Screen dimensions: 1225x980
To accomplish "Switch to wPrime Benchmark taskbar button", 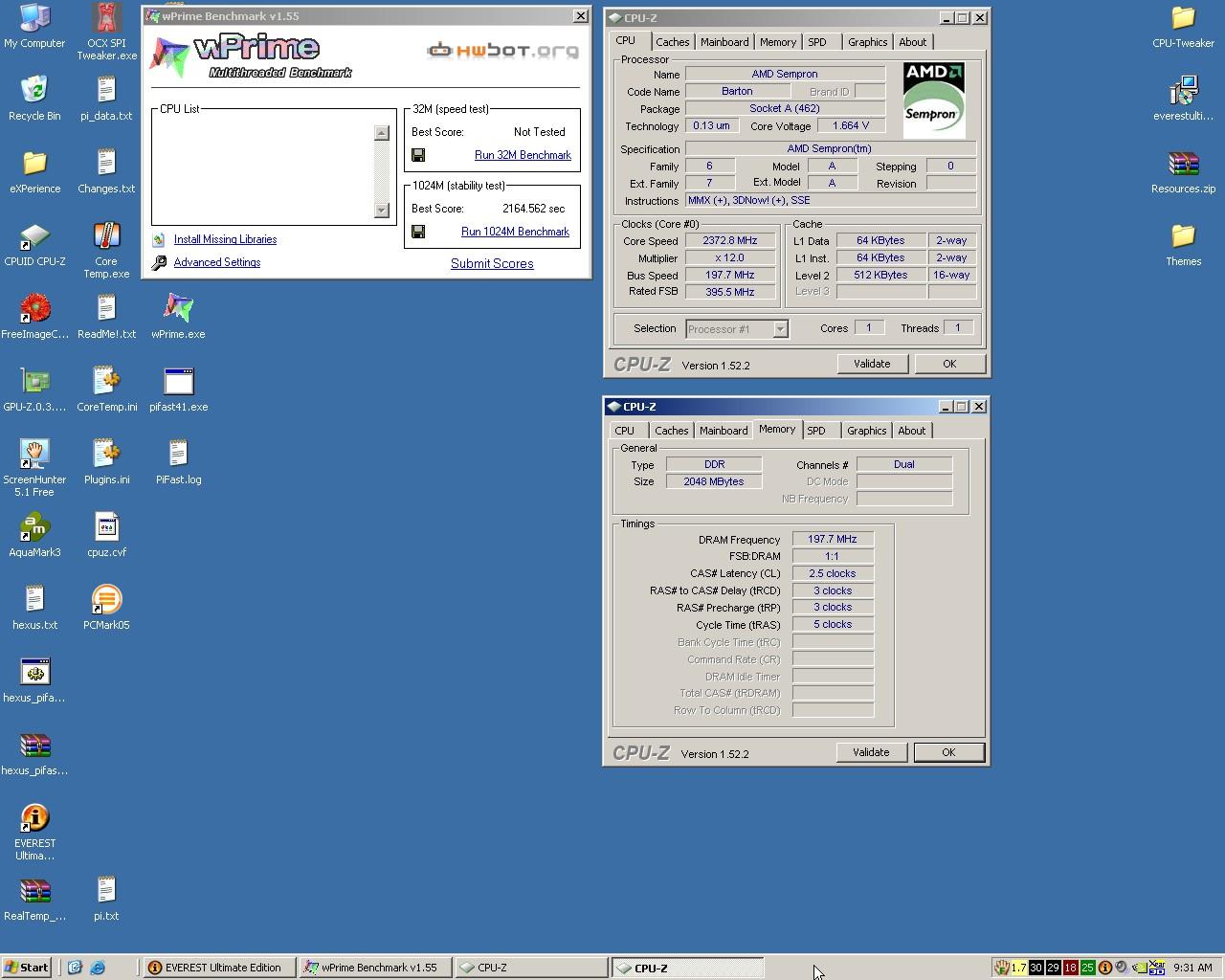I will pyautogui.click(x=374, y=968).
